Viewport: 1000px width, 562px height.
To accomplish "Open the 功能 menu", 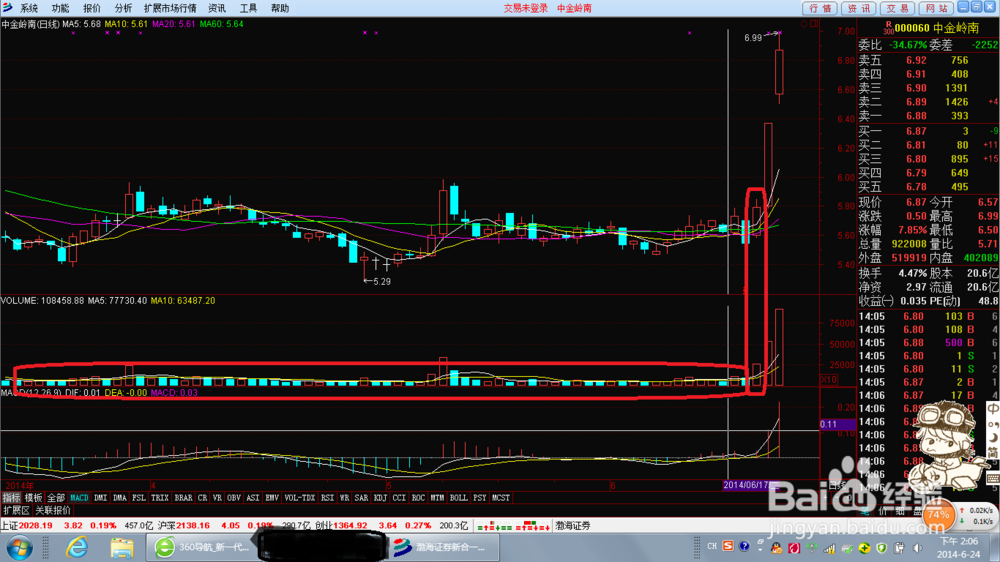I will coord(61,8).
